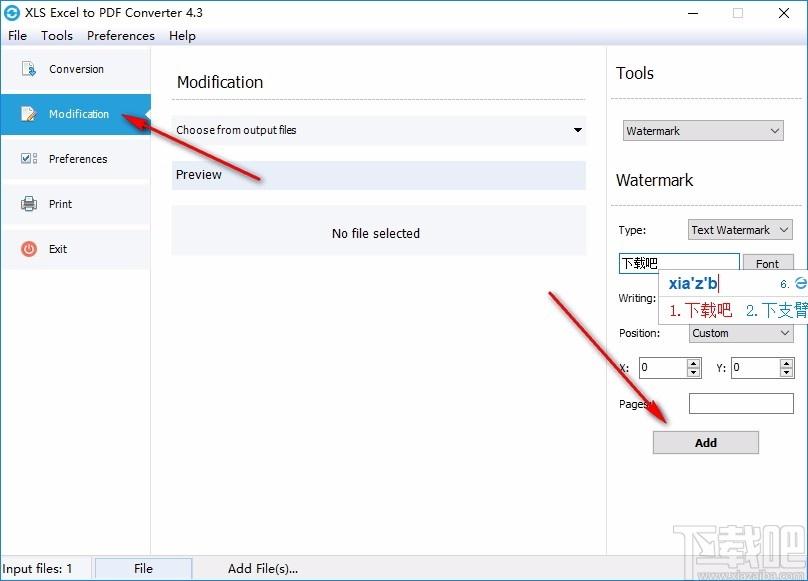Screen dimensions: 808x581
Task: Open the Type Text Watermark dropdown
Action: [x=740, y=230]
